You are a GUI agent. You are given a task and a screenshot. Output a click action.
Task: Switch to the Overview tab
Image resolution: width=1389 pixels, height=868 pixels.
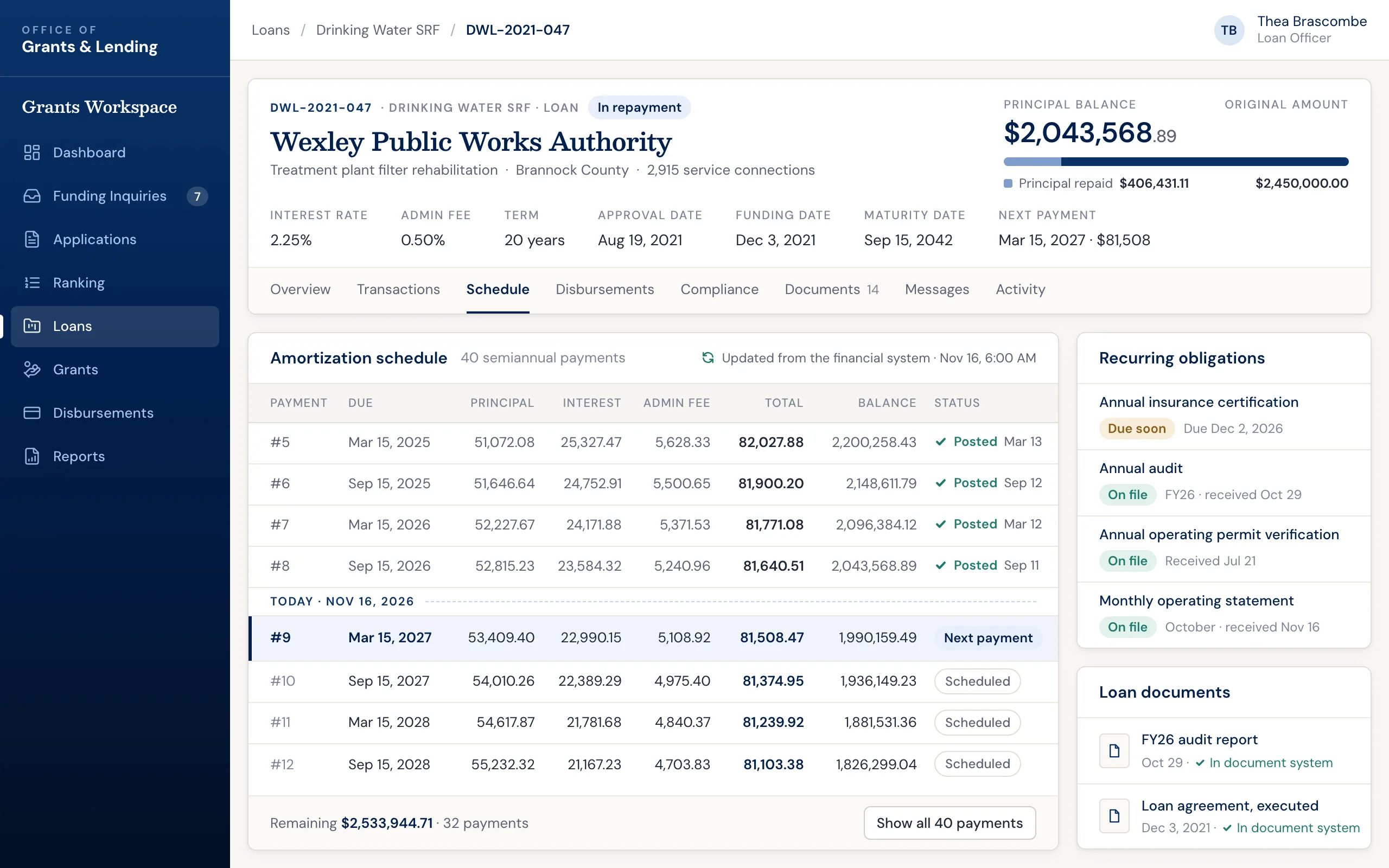300,289
